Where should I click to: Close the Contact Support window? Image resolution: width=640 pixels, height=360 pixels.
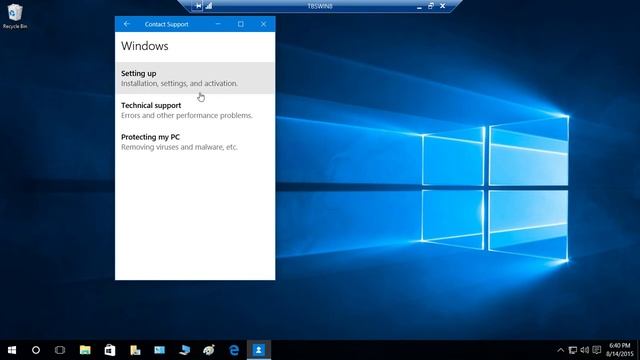point(264,24)
